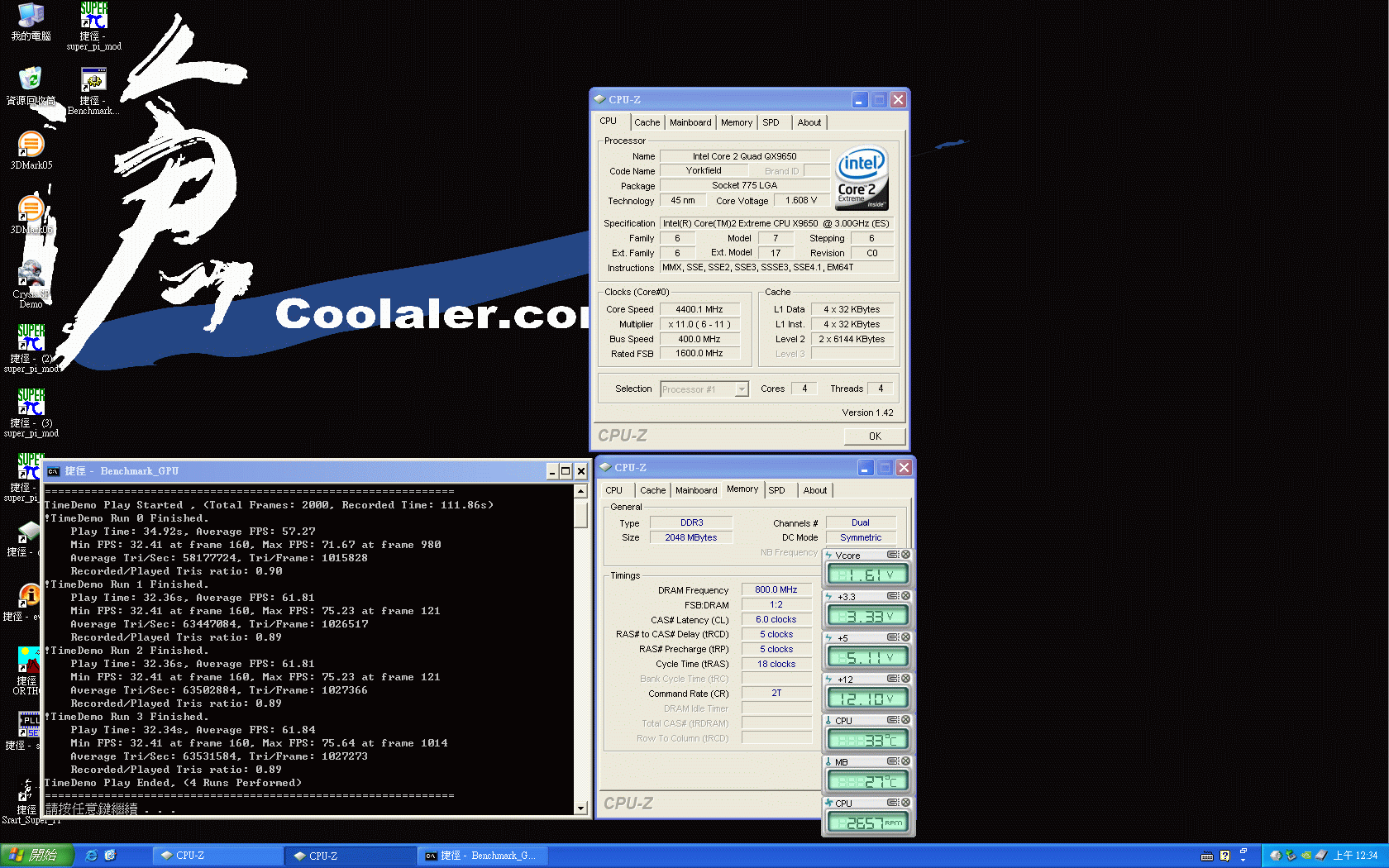Click the Core Voltage value 1.608 V
Screen dimensions: 1389x868
[x=800, y=200]
